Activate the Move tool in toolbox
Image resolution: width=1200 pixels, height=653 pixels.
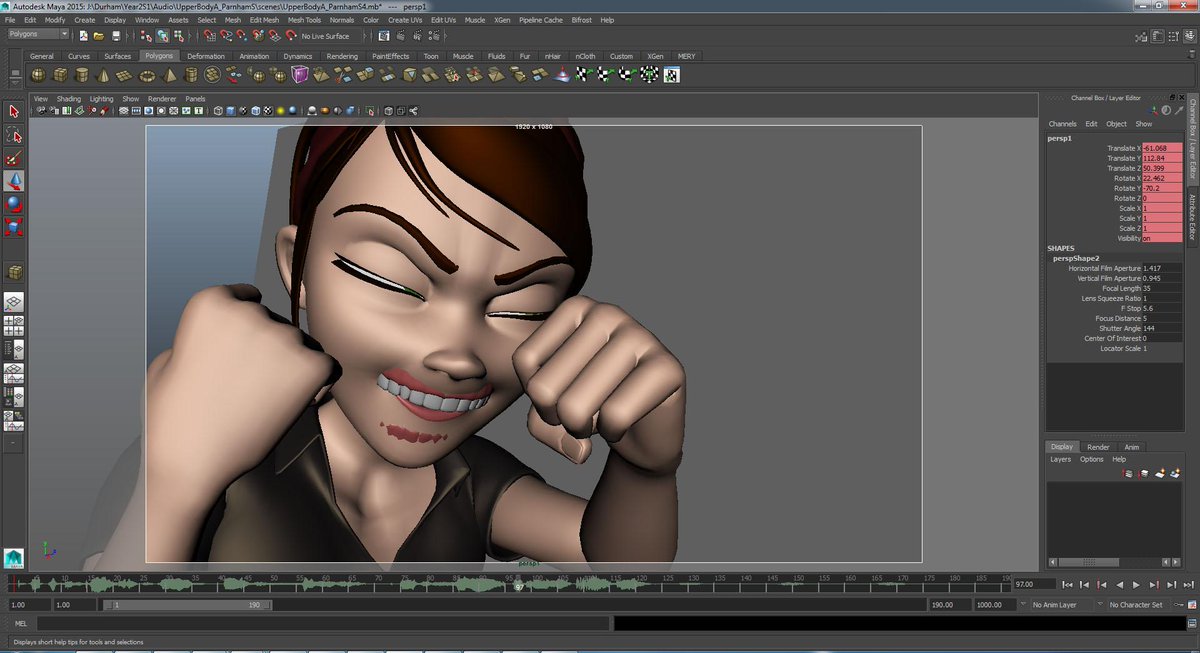pos(14,181)
